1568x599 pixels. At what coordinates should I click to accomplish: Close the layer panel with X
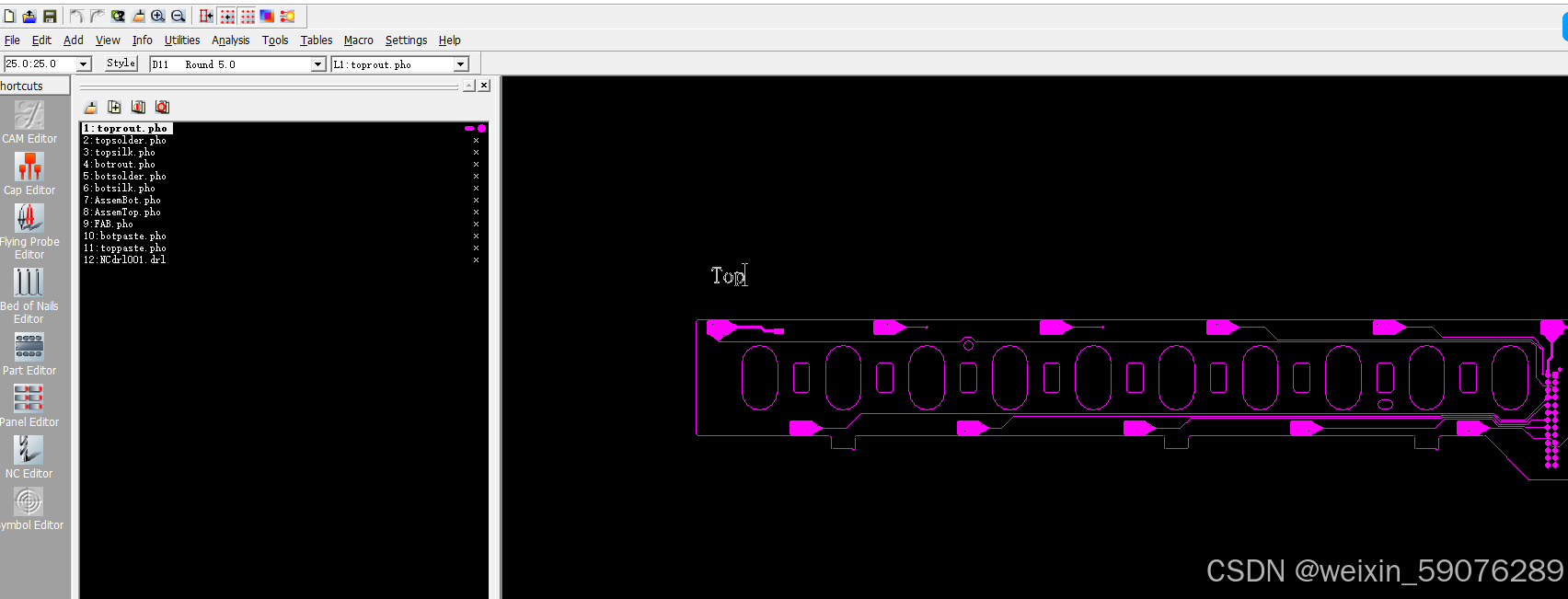pos(484,86)
